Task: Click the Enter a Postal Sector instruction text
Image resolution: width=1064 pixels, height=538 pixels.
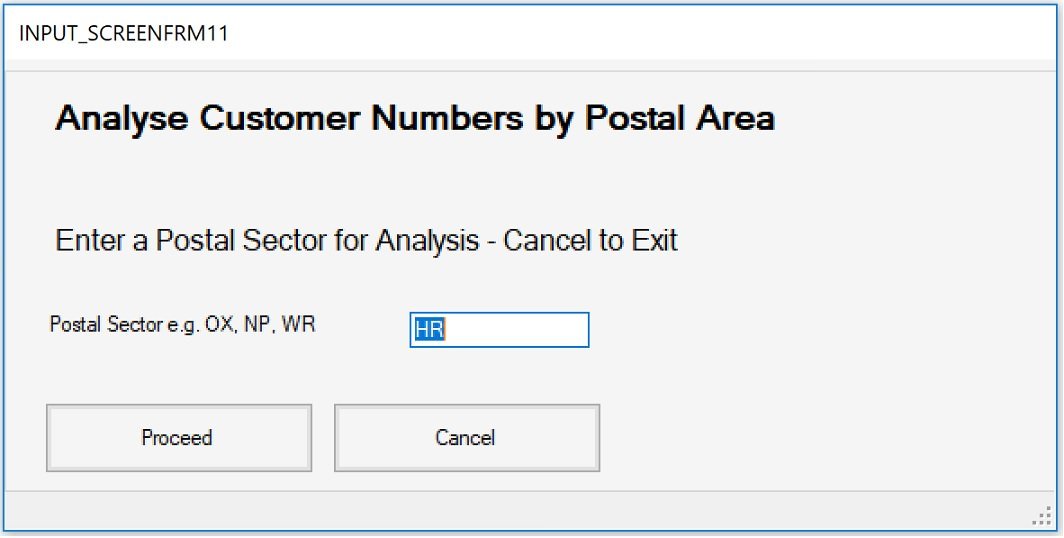Action: tap(366, 241)
